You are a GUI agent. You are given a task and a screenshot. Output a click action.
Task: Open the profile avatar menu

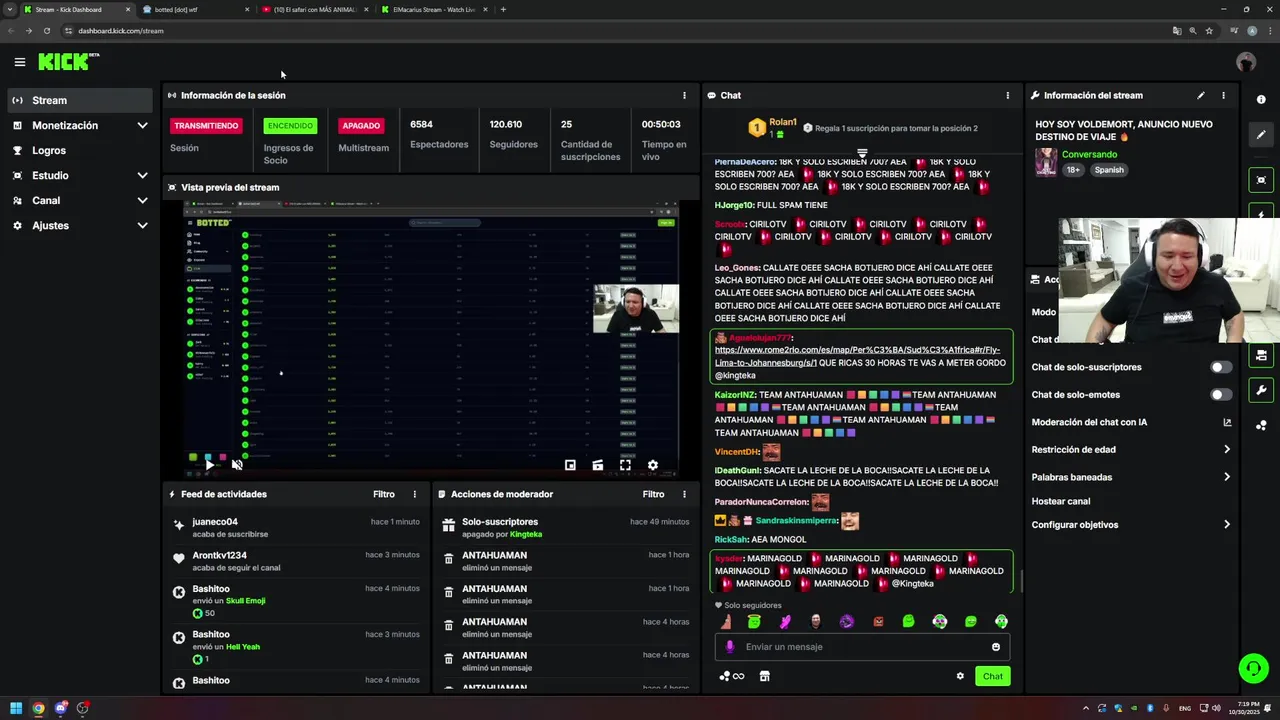[1245, 62]
